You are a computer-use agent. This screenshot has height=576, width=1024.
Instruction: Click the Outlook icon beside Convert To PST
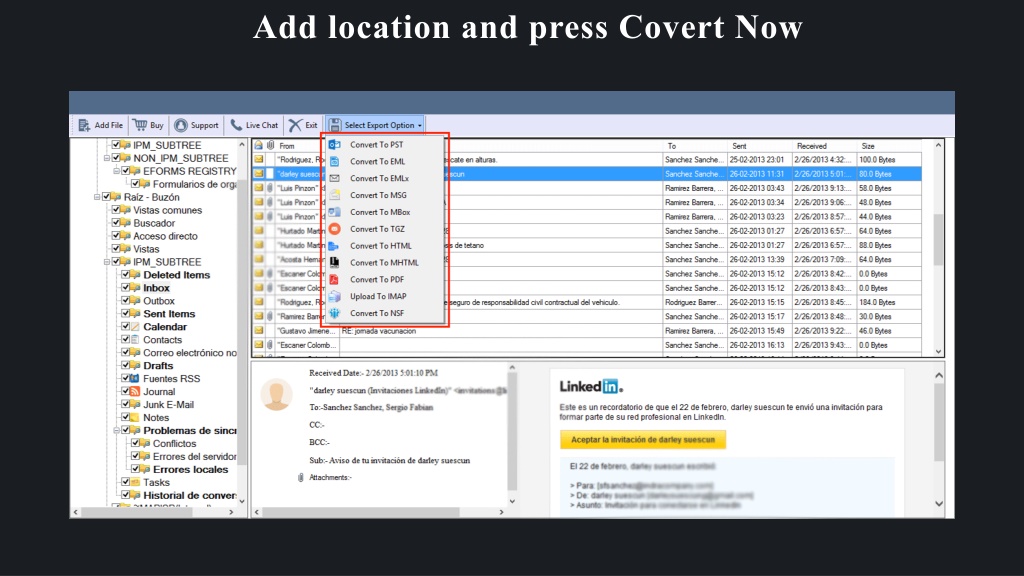click(334, 144)
